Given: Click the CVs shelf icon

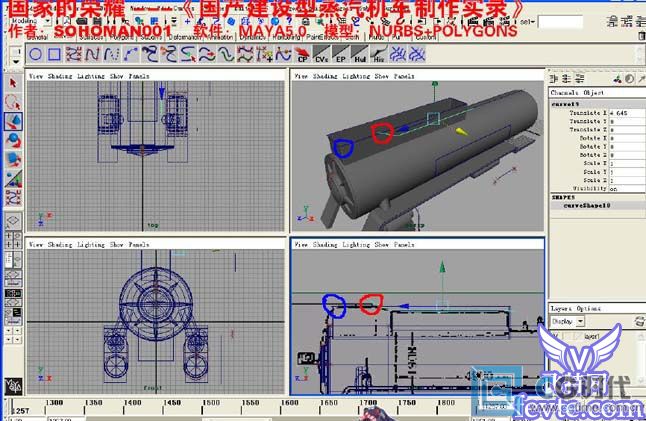Looking at the screenshot, I should click(321, 54).
